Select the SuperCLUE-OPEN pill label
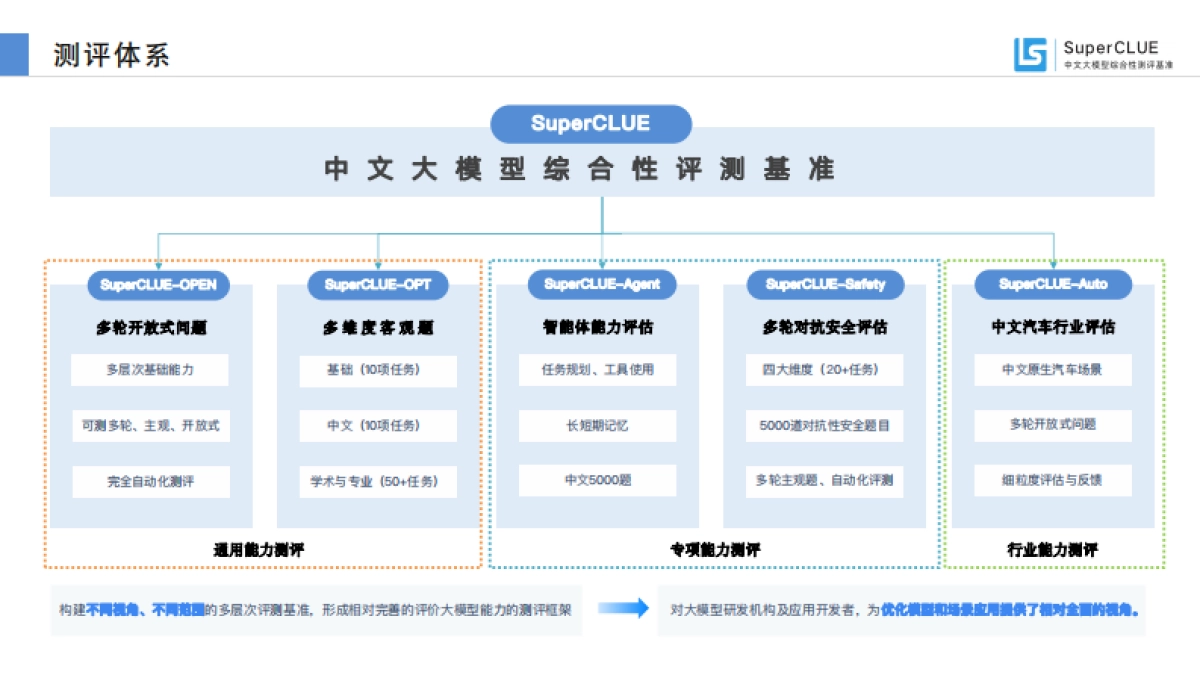 pyautogui.click(x=158, y=285)
